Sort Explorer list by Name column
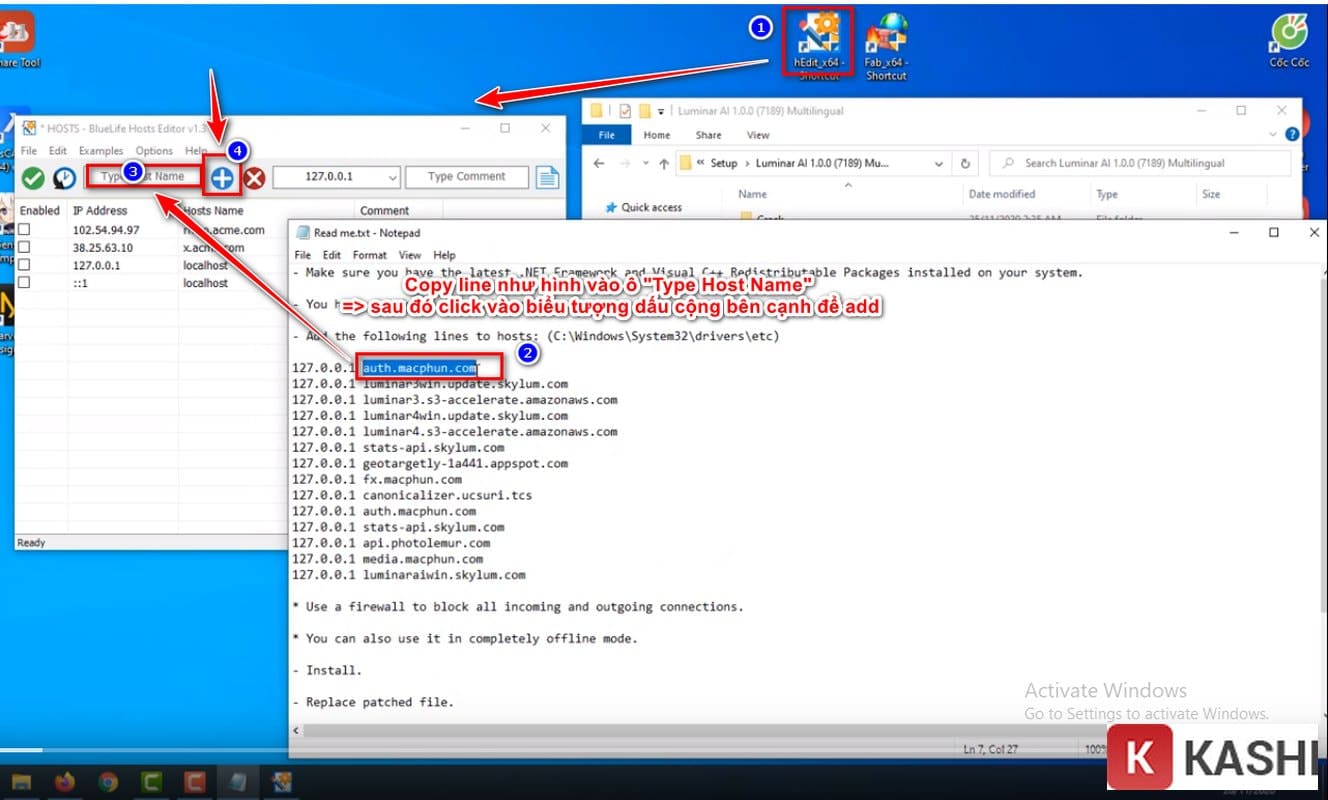Viewport: 1328px width, 800px height. [752, 194]
